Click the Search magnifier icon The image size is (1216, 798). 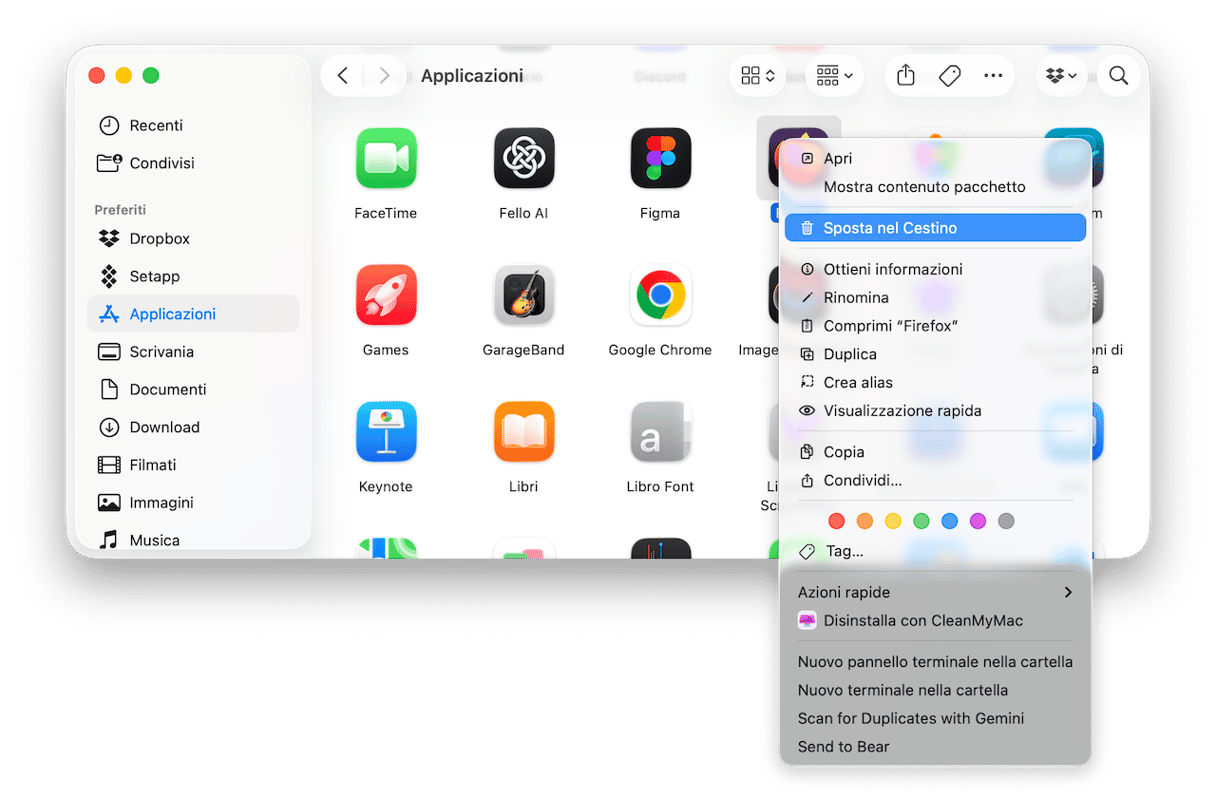[1119, 76]
